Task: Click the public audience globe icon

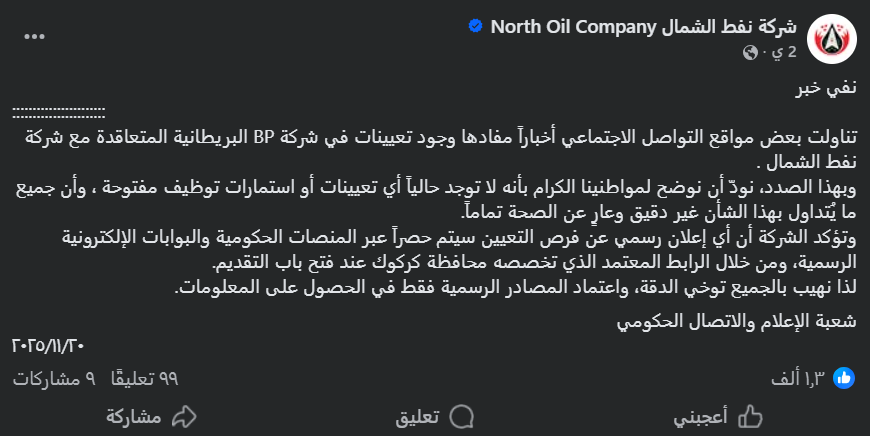Action: (750, 51)
